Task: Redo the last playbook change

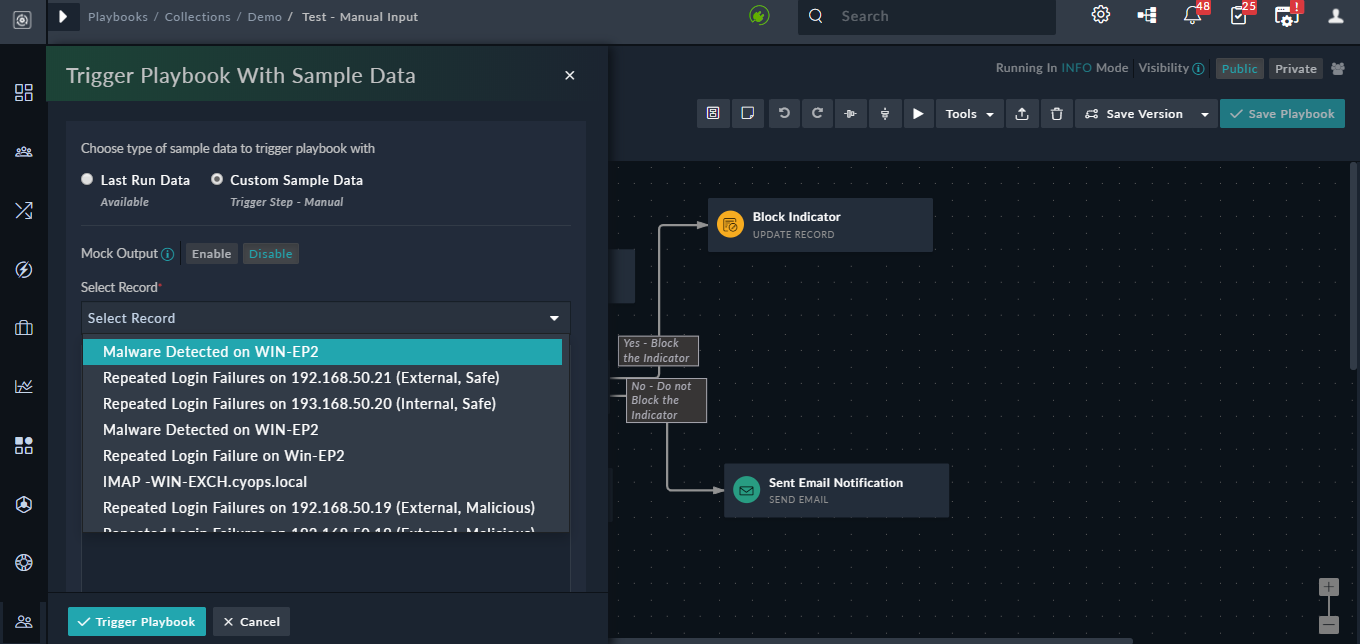Action: pos(817,113)
